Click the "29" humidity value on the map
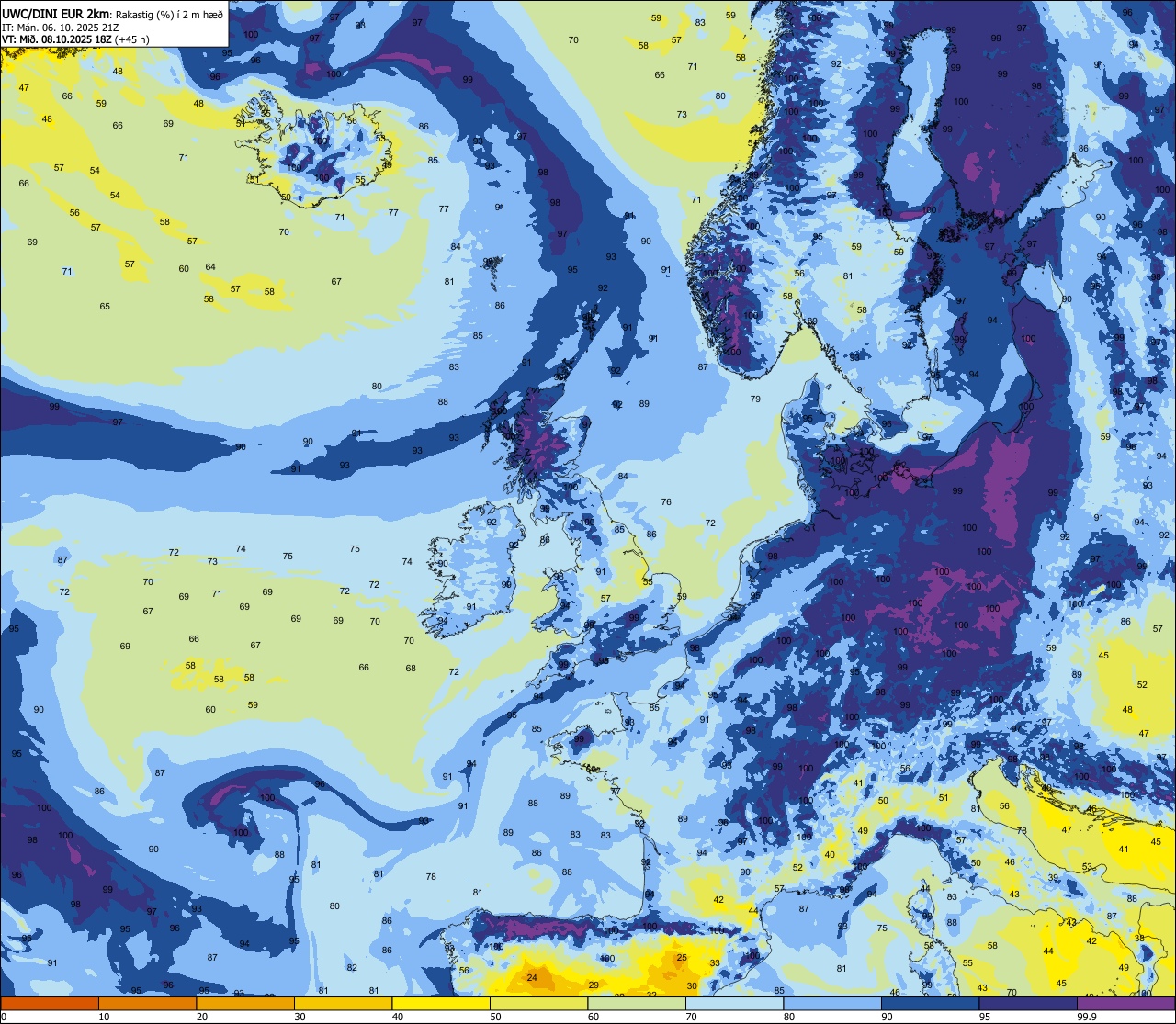Screen dimensions: 1176x1024 pyautogui.click(x=594, y=985)
